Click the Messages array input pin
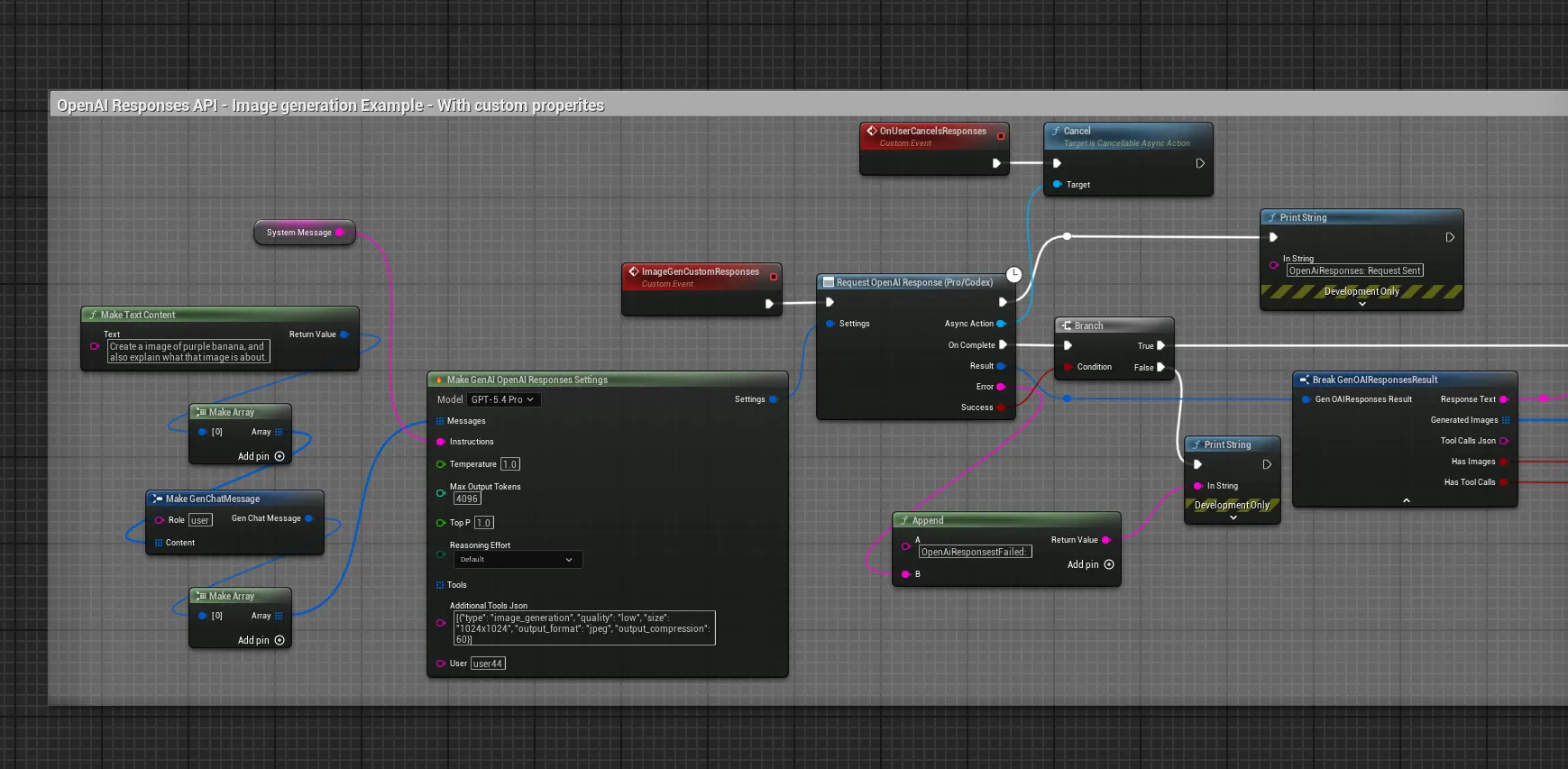Screen dimensions: 1568x769 coord(440,421)
